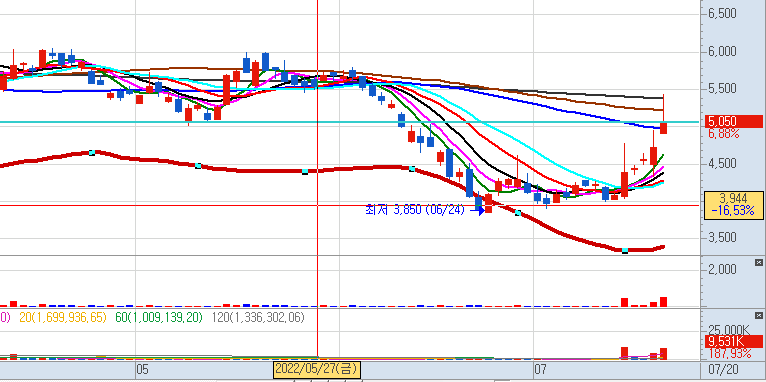Click the 6,000 price axis label
This screenshot has width=766, height=382.
tap(723, 51)
